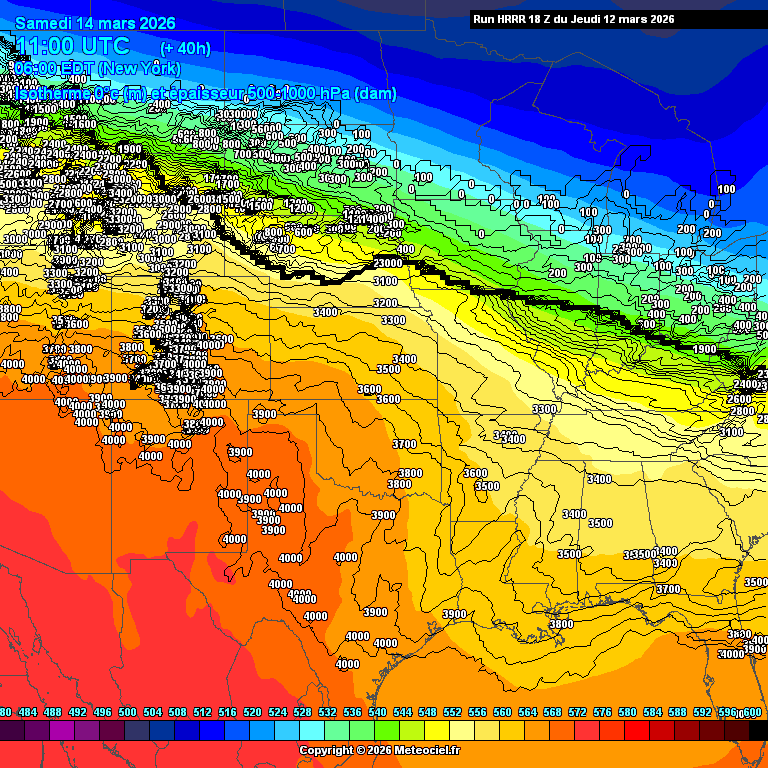Click the Samedi 14 mars 2026 date label

pyautogui.click(x=96, y=23)
